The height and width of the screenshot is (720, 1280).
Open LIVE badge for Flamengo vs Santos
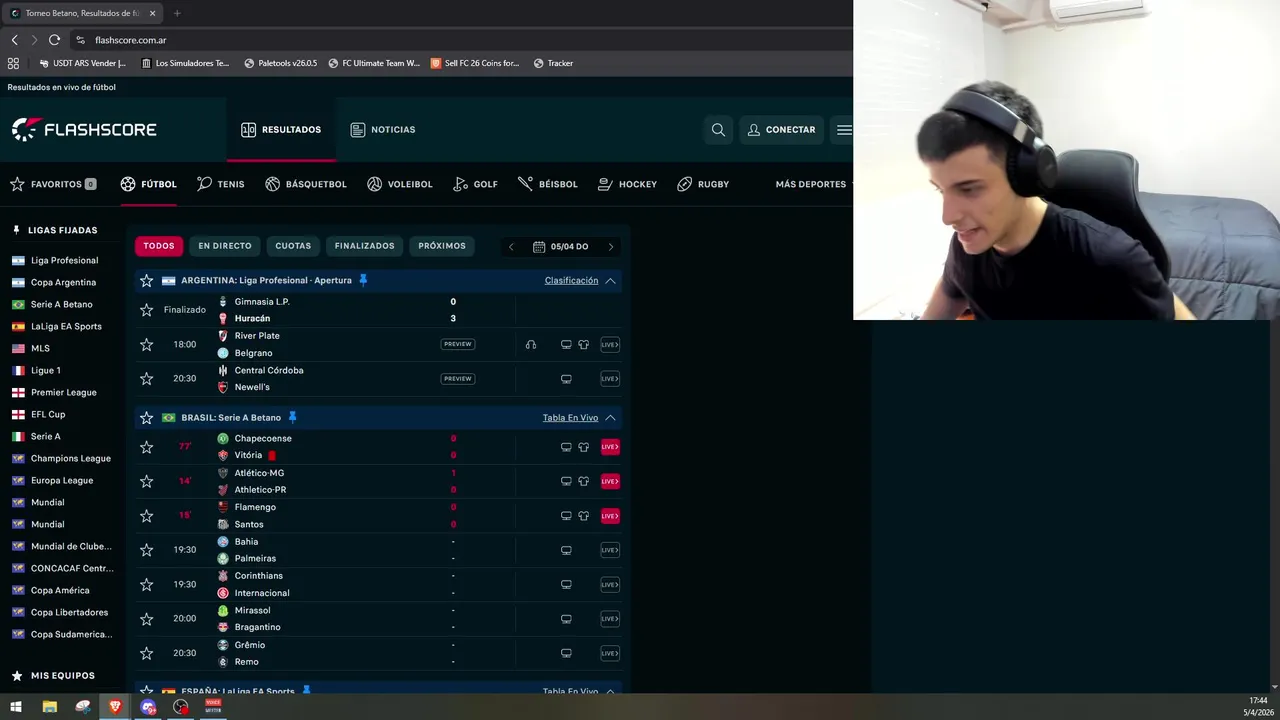point(610,516)
